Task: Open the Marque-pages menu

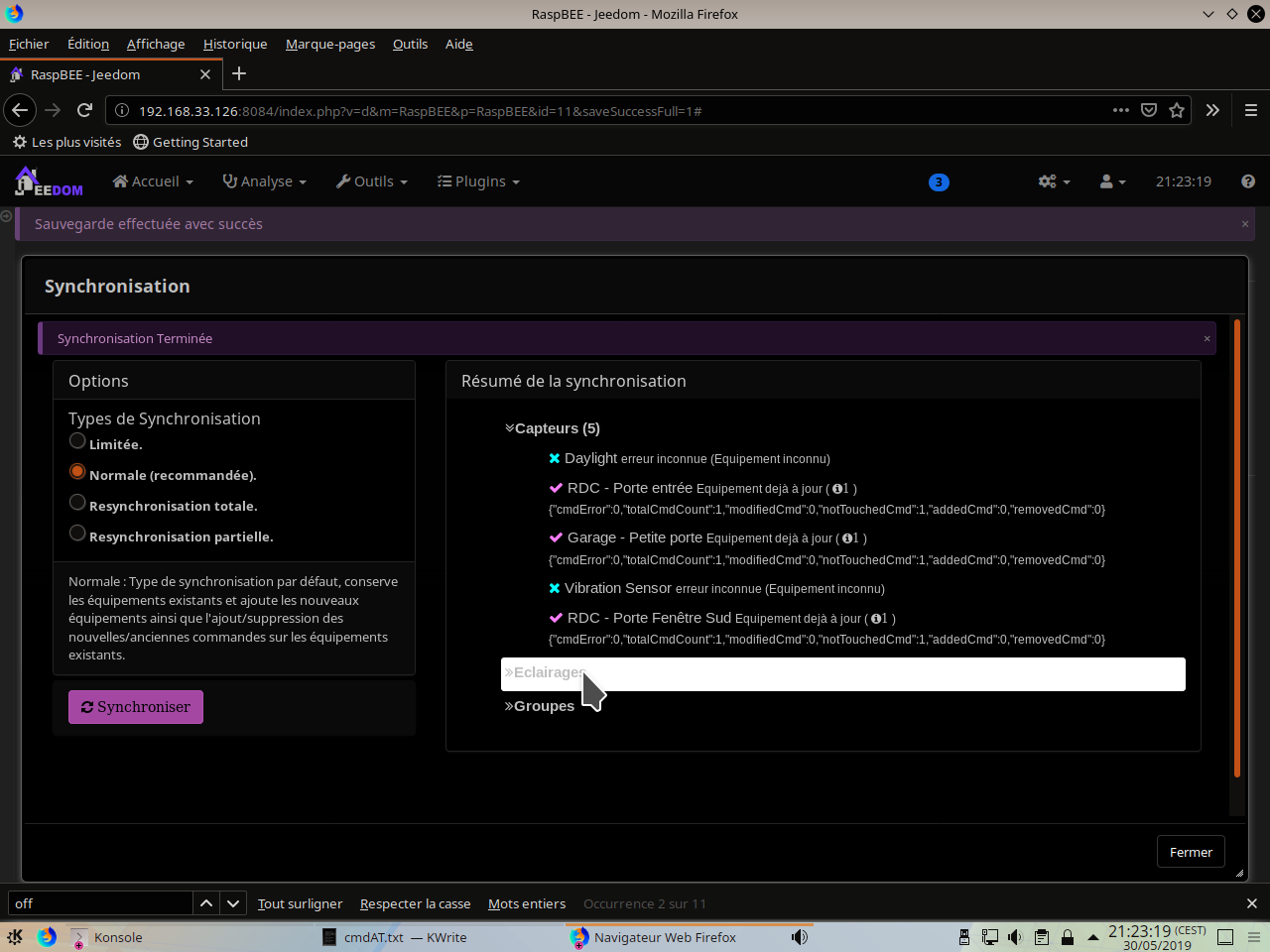Action: pyautogui.click(x=330, y=44)
